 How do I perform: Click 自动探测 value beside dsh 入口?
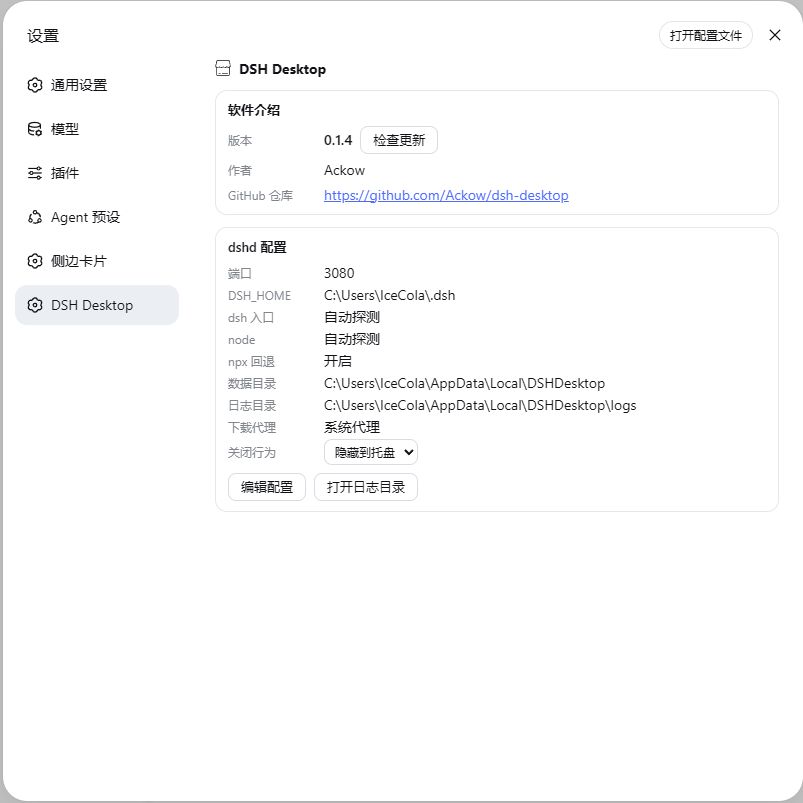[x=352, y=318]
